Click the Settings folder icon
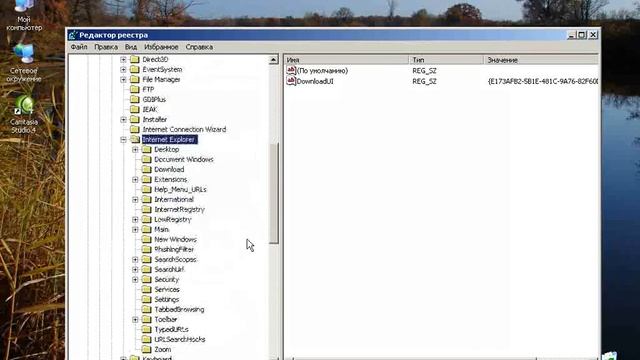Image resolution: width=640 pixels, height=360 pixels. click(147, 299)
